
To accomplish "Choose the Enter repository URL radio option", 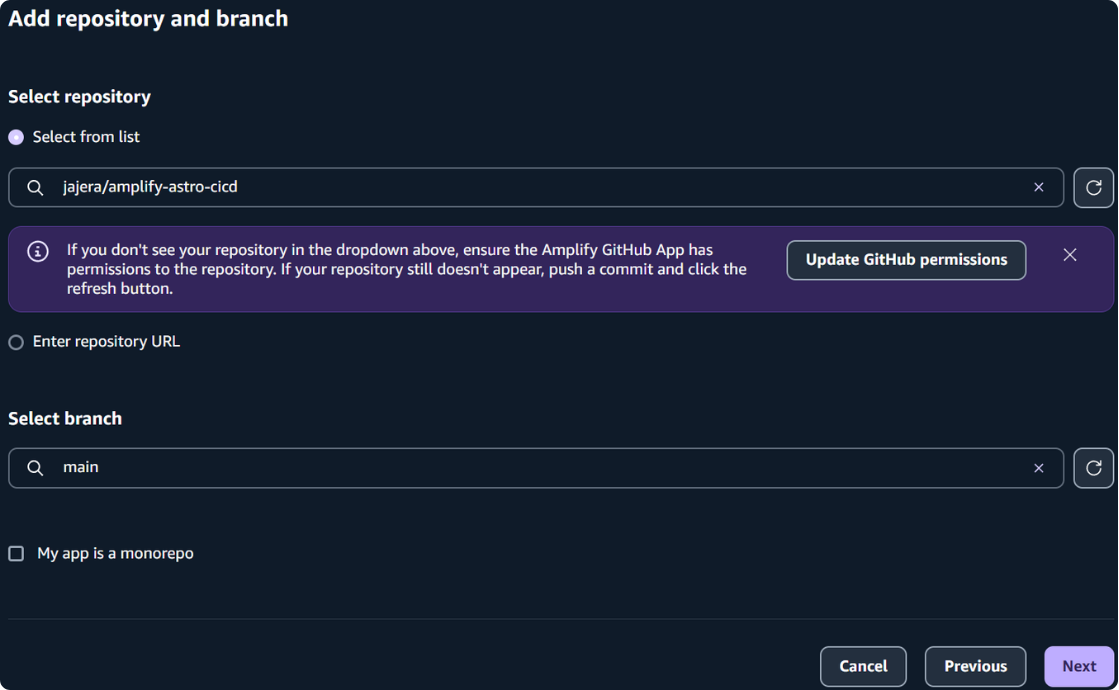I will pyautogui.click(x=16, y=343).
